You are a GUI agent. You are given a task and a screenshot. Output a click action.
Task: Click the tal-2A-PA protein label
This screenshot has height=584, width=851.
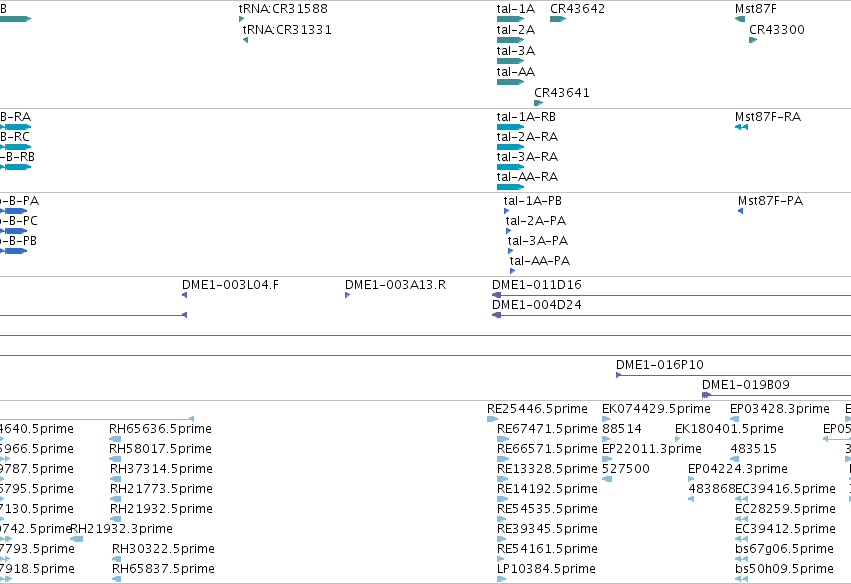(536, 221)
